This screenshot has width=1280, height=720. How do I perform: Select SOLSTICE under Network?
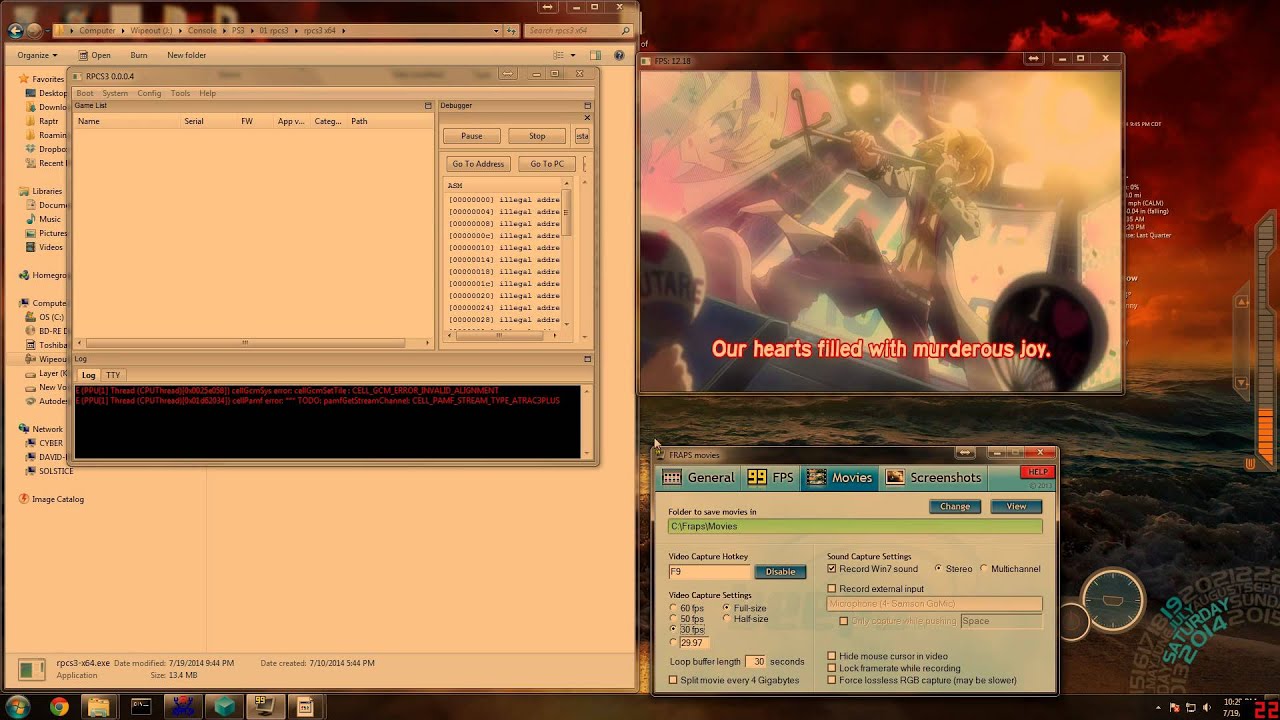click(x=55, y=471)
